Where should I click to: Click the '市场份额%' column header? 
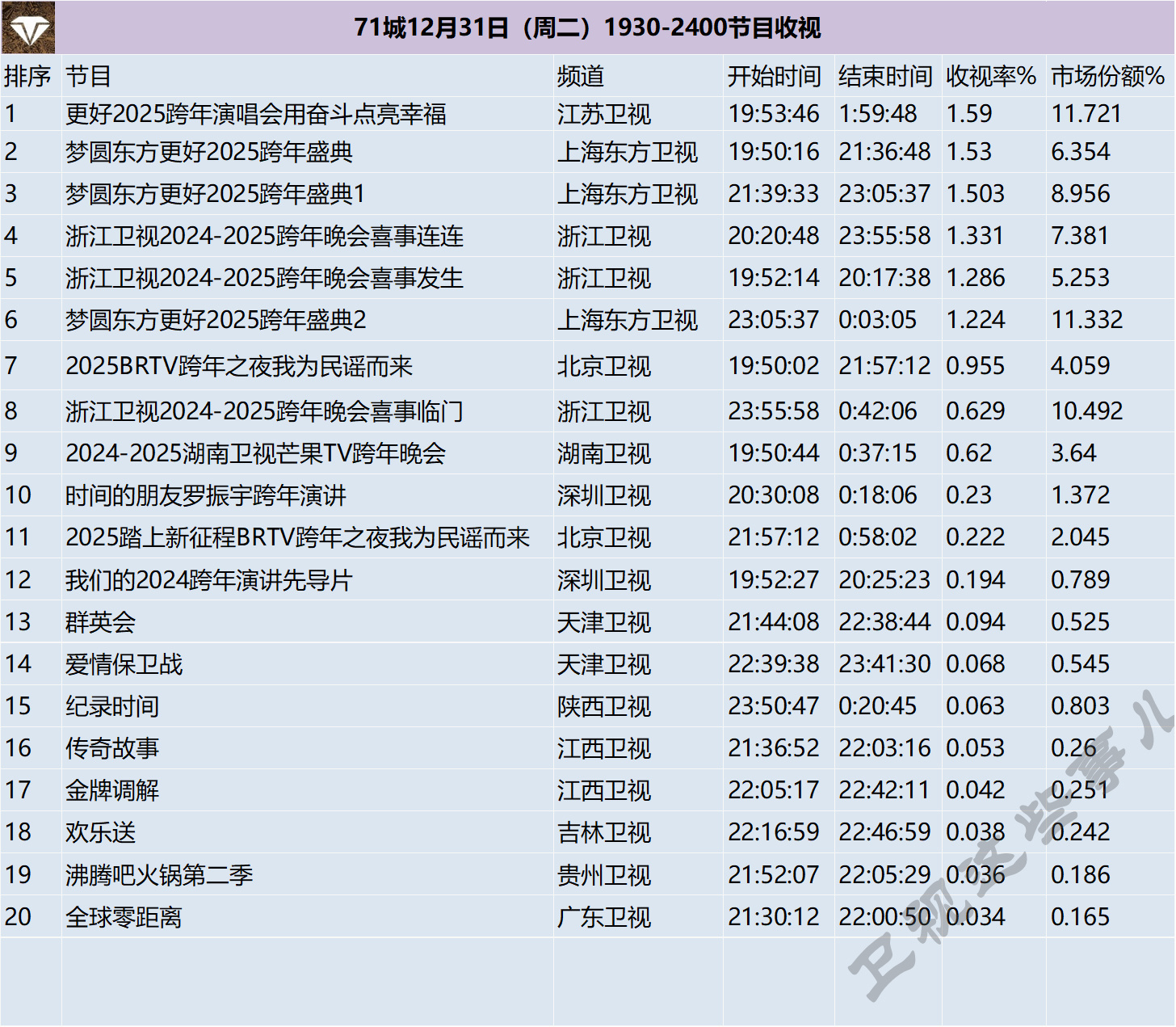tap(1107, 76)
